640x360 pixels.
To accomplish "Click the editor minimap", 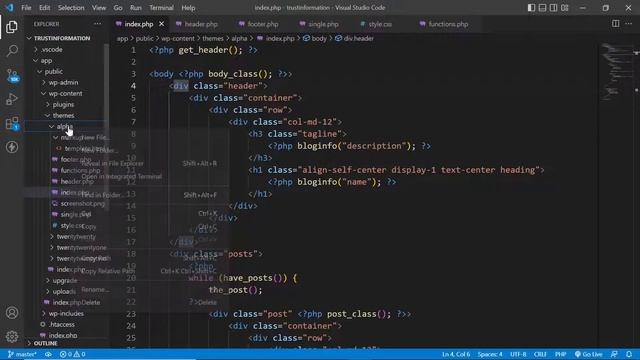I will [x=616, y=71].
